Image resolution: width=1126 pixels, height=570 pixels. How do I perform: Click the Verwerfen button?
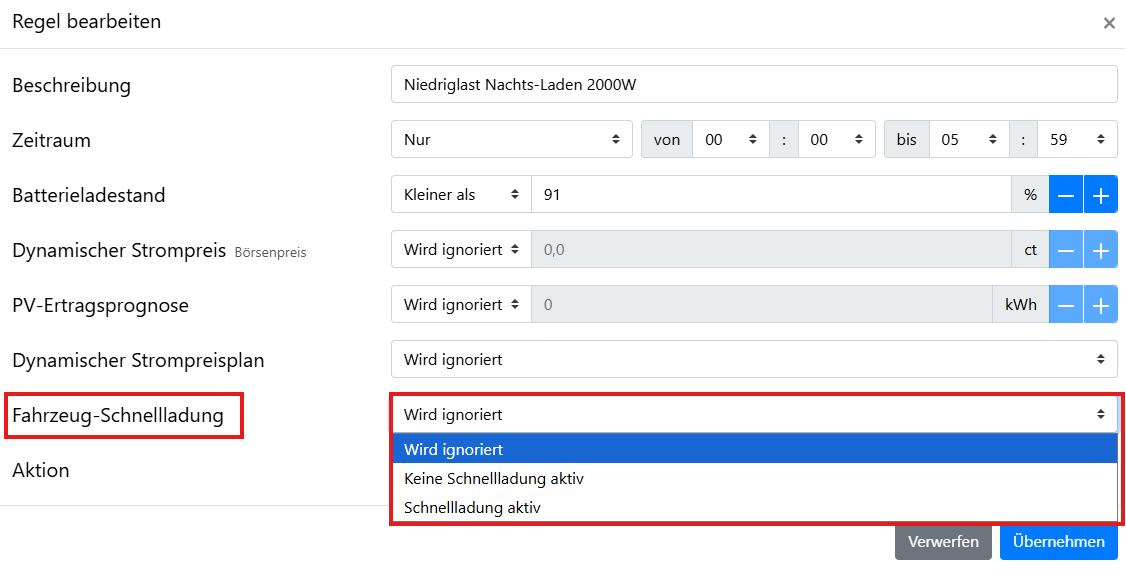click(943, 542)
